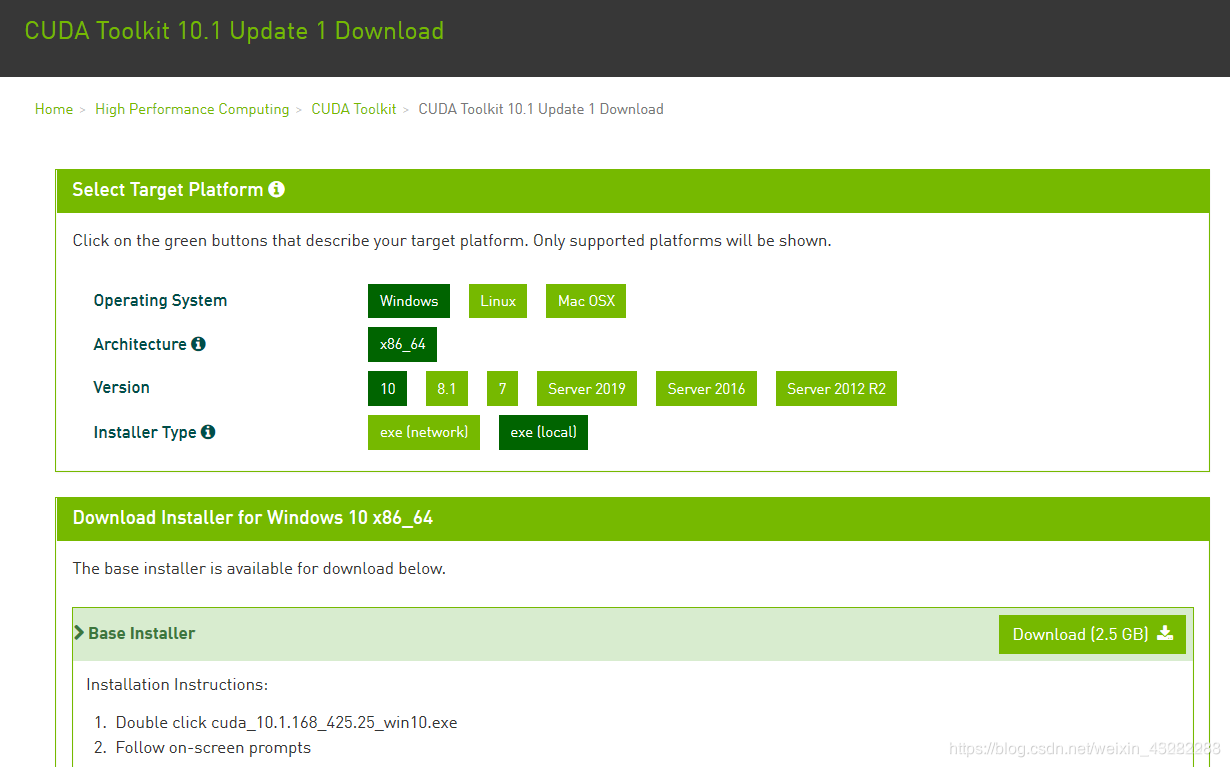Viewport: 1230px width, 767px height.
Task: Select exe (network) installer type
Action: coord(424,432)
